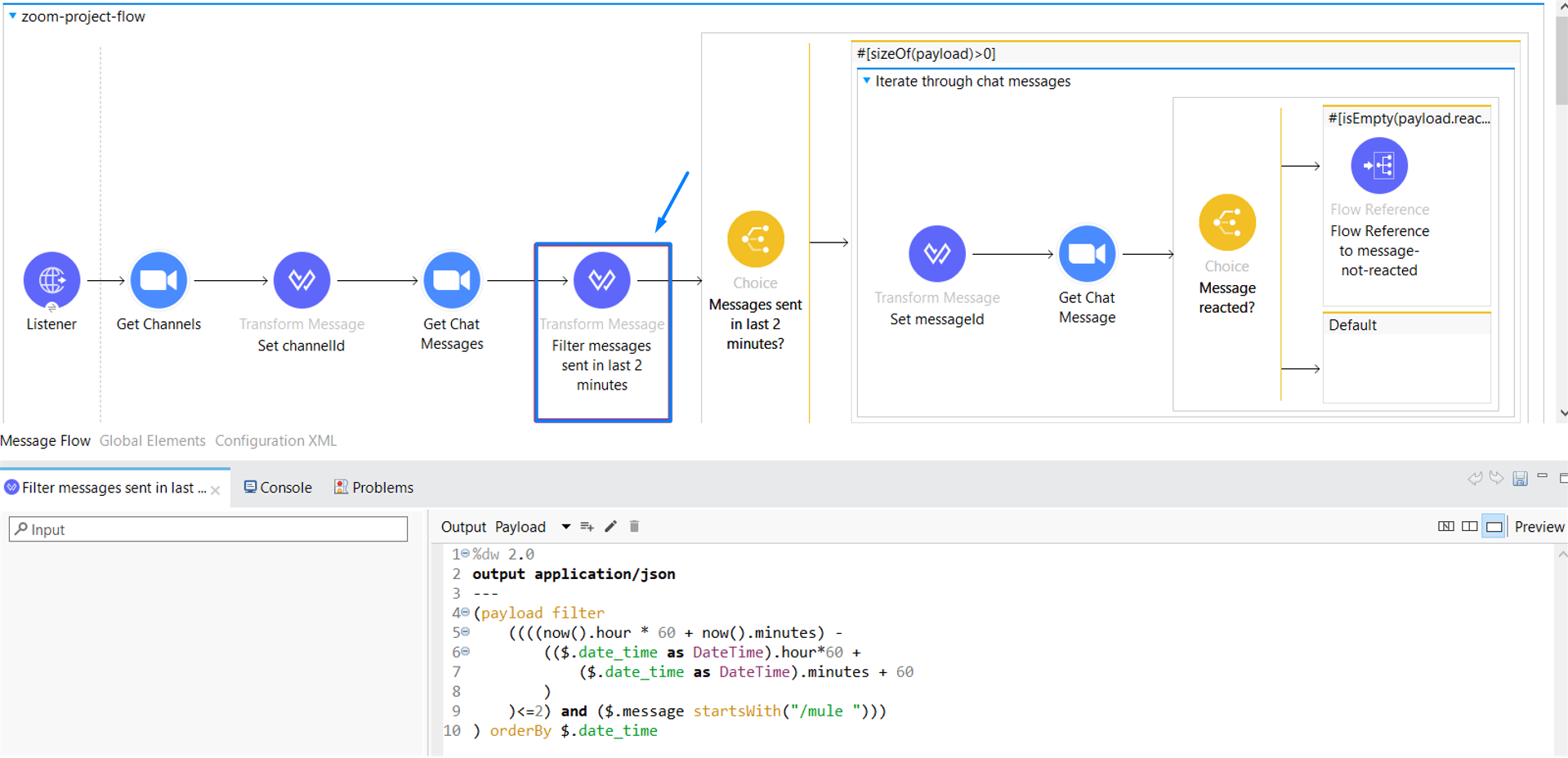The width and height of the screenshot is (1568, 758).
Task: Fold code block at line 6
Action: (x=465, y=652)
